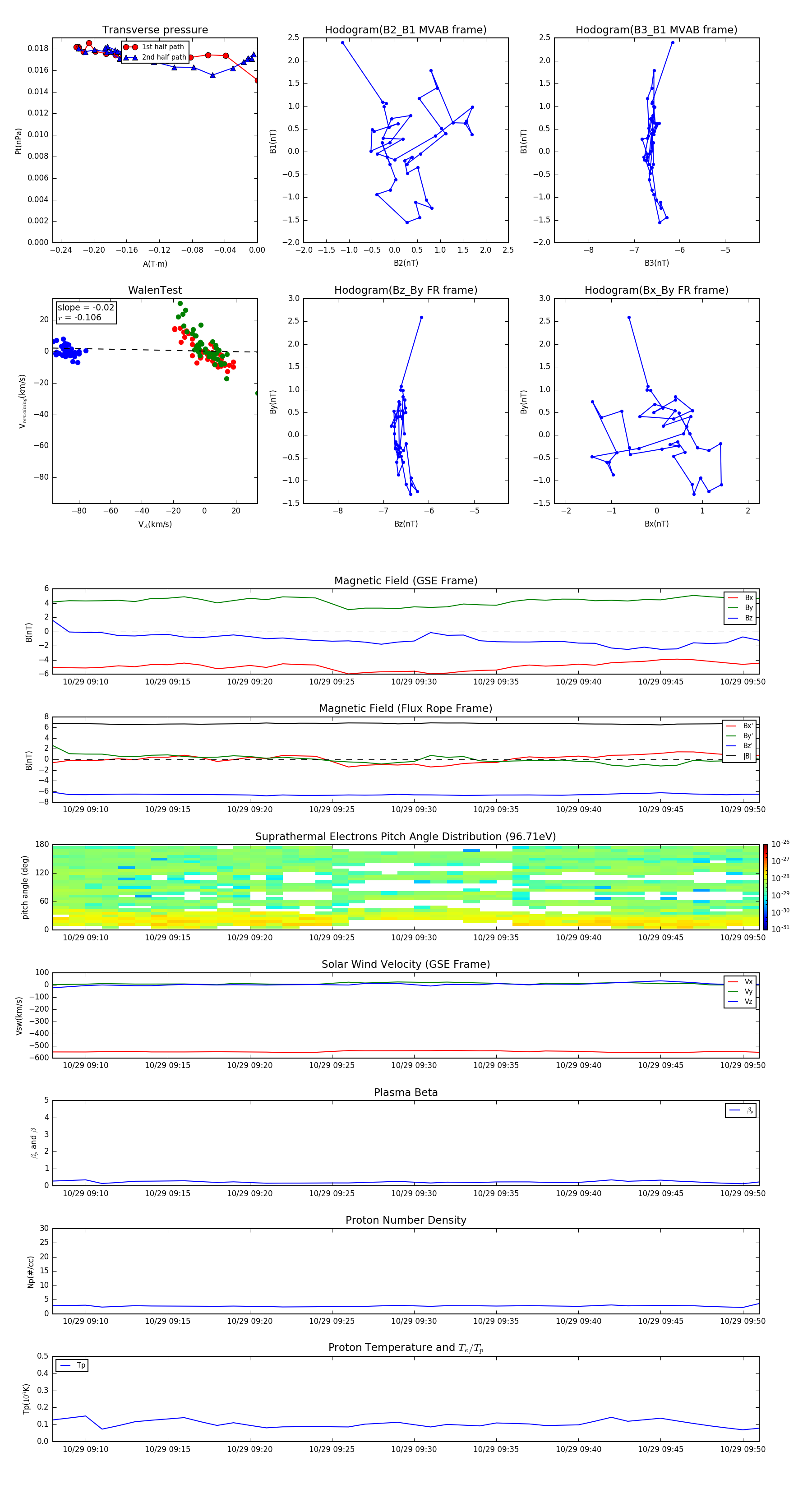Image resolution: width=812 pixels, height=1489 pixels.
Task: Click the Suprathermal Electrons Pitch Angle Distribution title
Action: pos(406,837)
